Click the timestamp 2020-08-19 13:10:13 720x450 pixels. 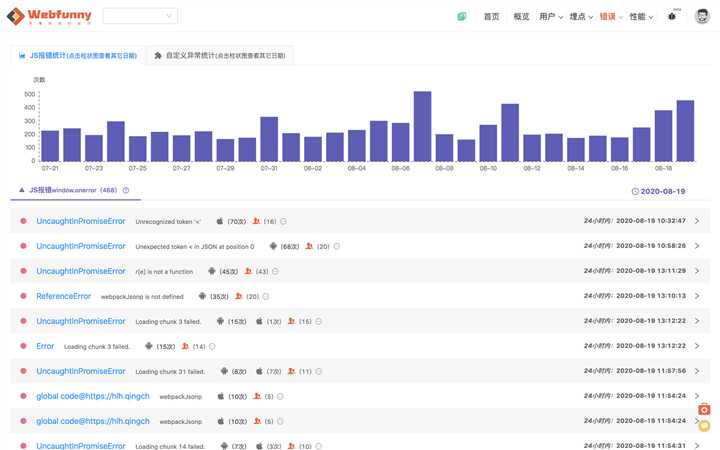(651, 296)
